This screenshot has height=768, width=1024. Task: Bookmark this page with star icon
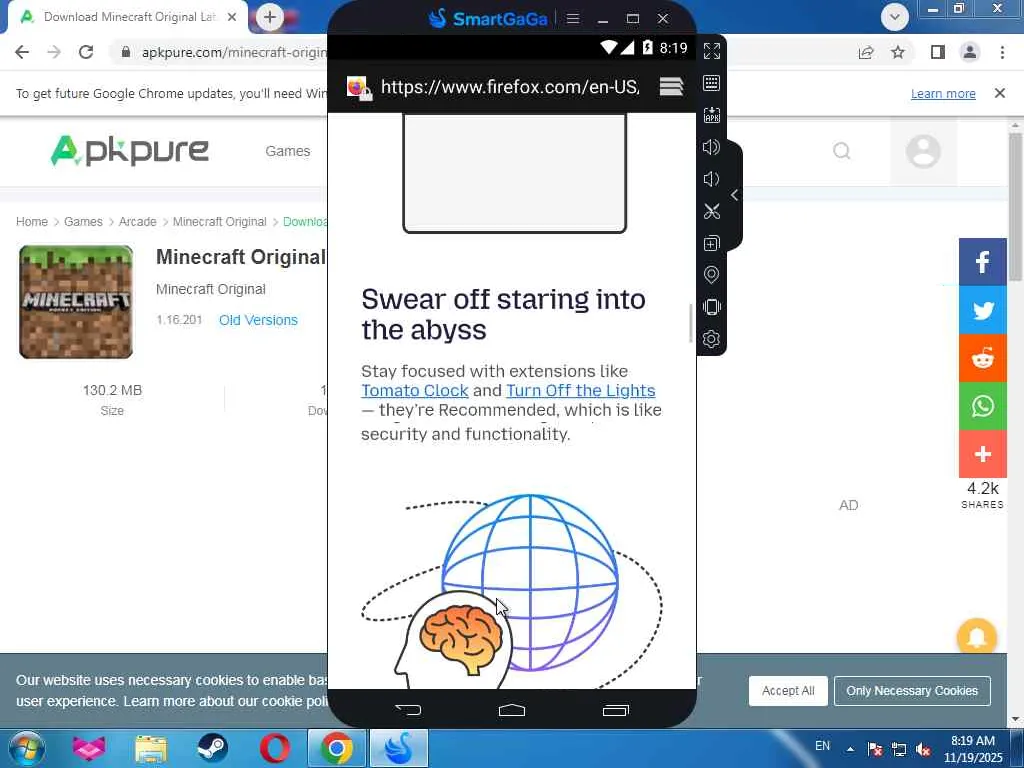(898, 52)
